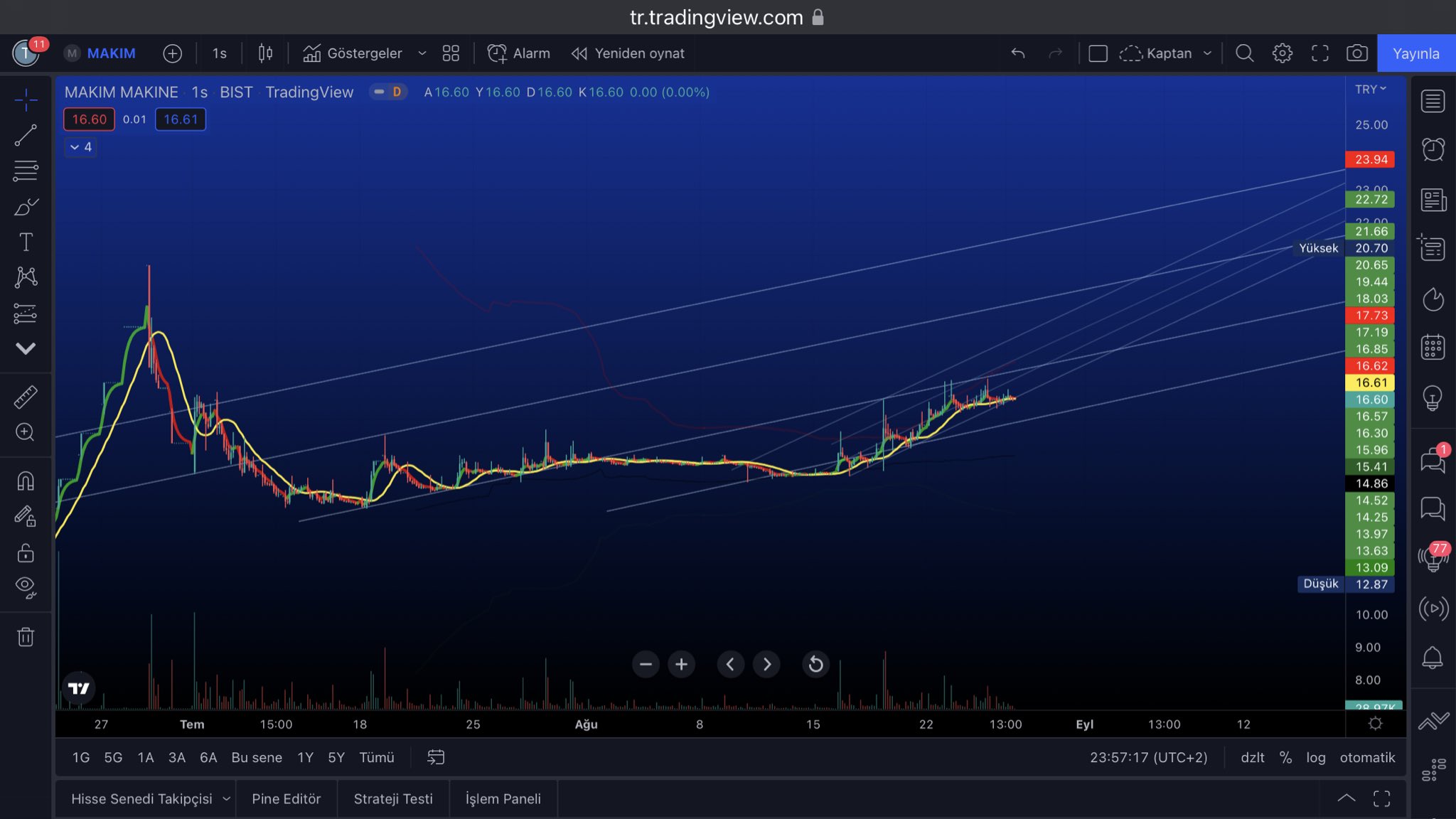
Task: Activate the zoom in magnifier tool
Action: point(26,432)
